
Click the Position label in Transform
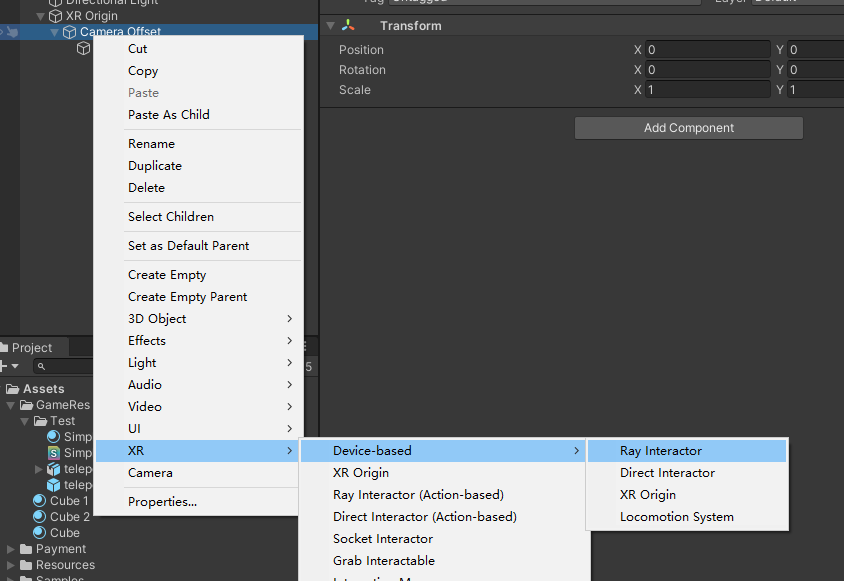pos(361,50)
